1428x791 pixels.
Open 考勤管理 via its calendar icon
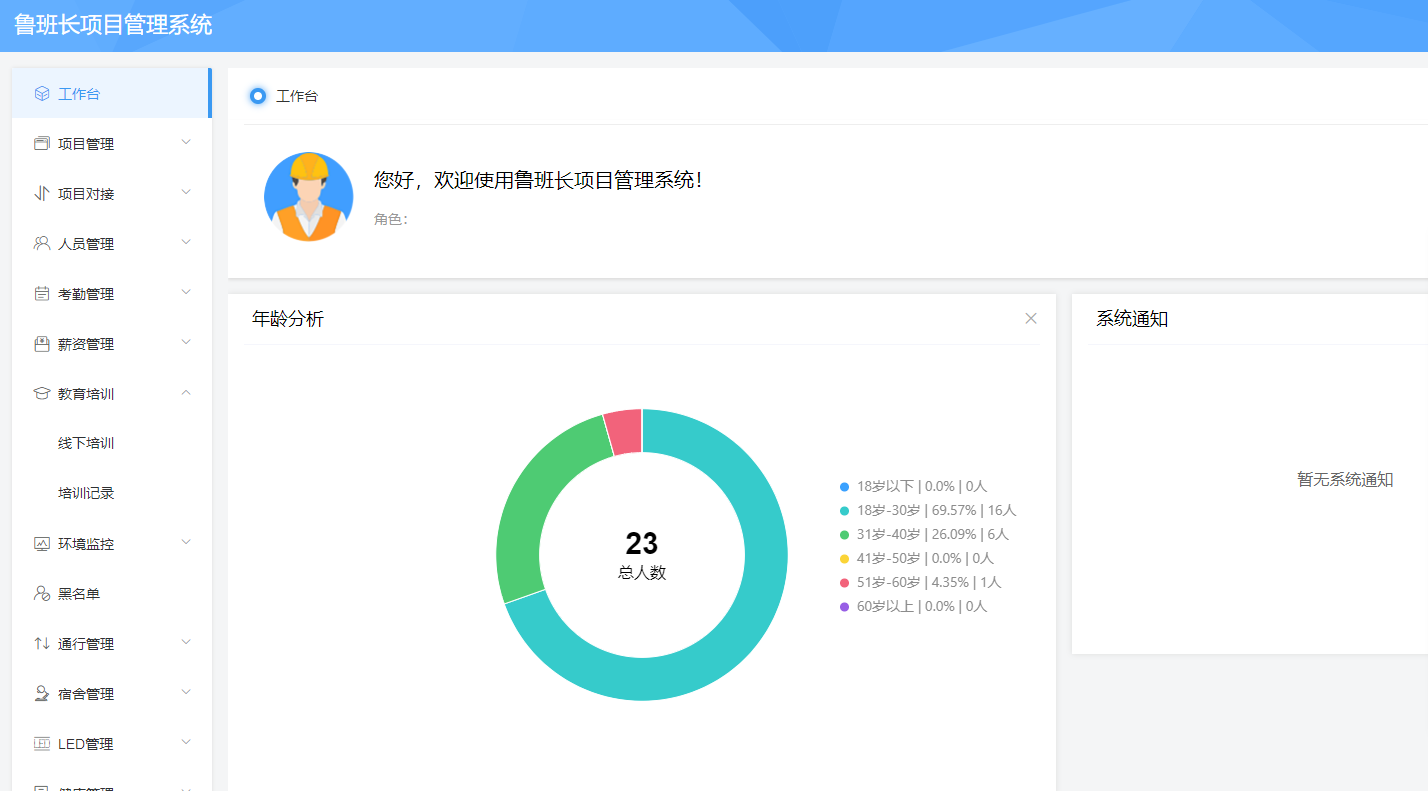[41, 292]
